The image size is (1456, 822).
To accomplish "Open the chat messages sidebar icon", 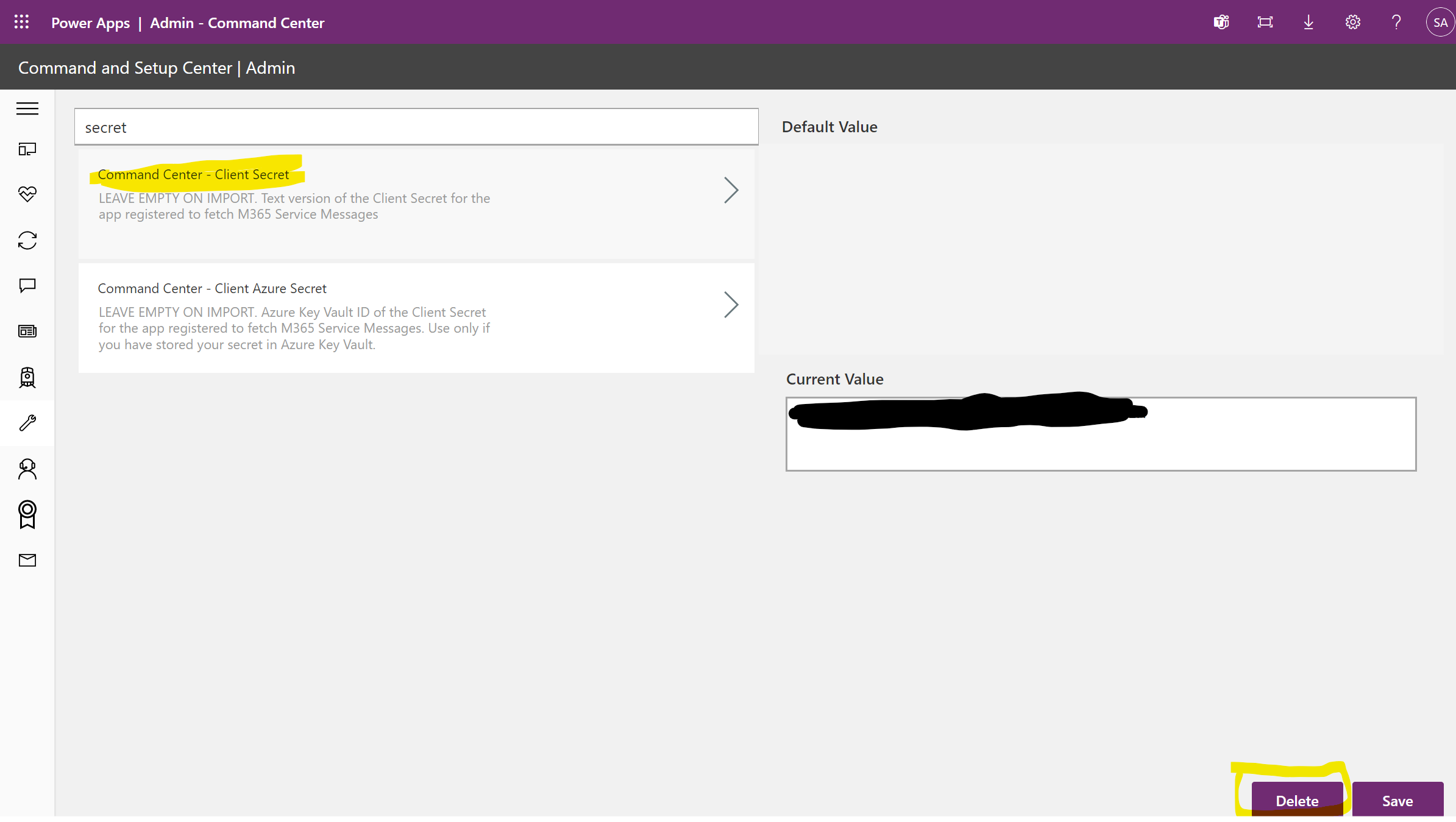I will (x=27, y=285).
